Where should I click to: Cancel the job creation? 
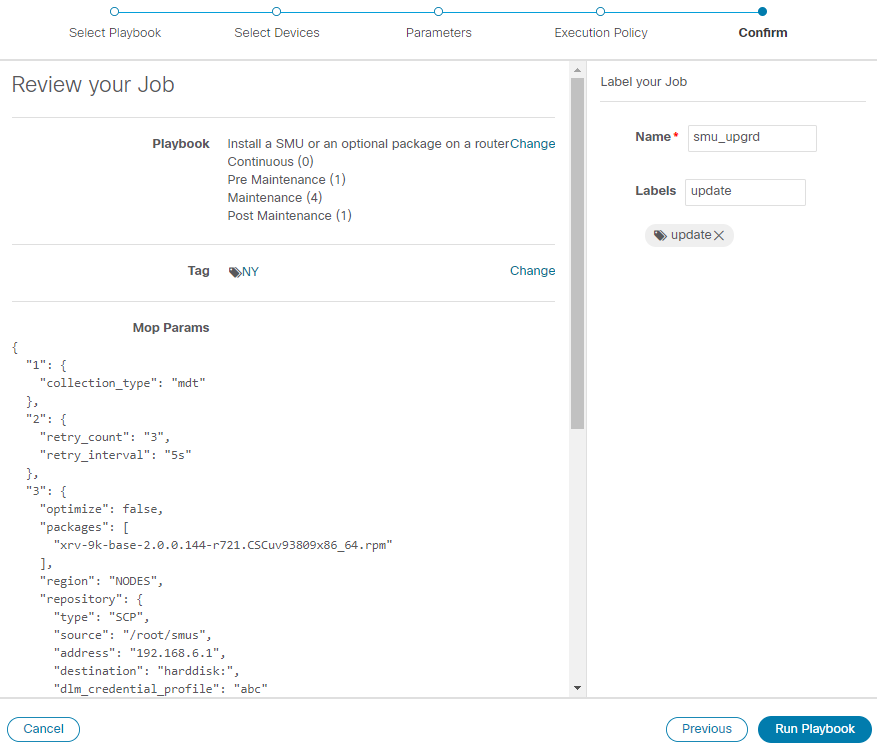[x=43, y=729]
